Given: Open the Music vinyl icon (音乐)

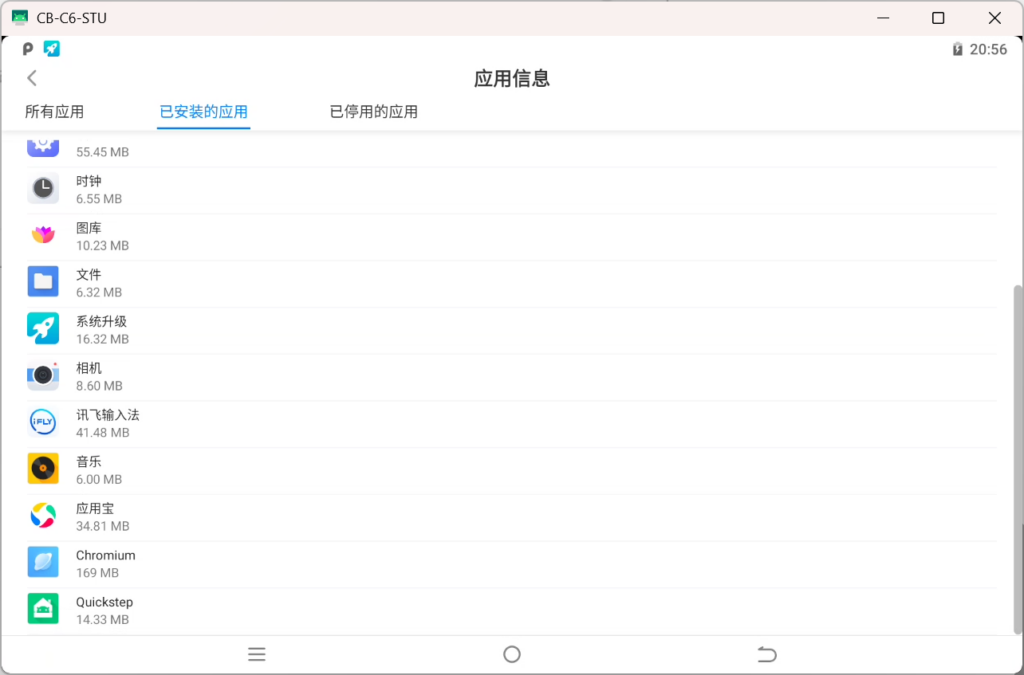Looking at the screenshot, I should click(43, 469).
